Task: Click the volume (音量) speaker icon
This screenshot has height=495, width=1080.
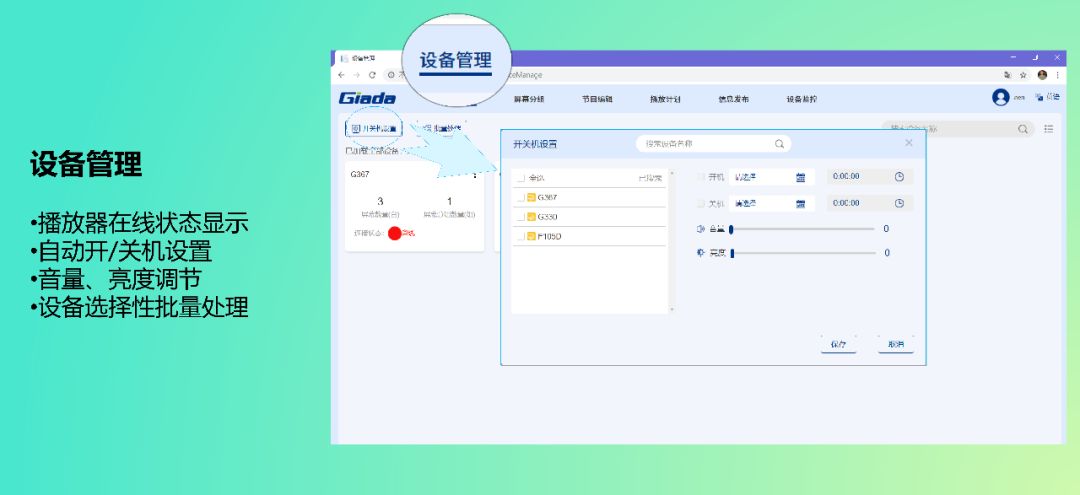Action: [x=701, y=229]
